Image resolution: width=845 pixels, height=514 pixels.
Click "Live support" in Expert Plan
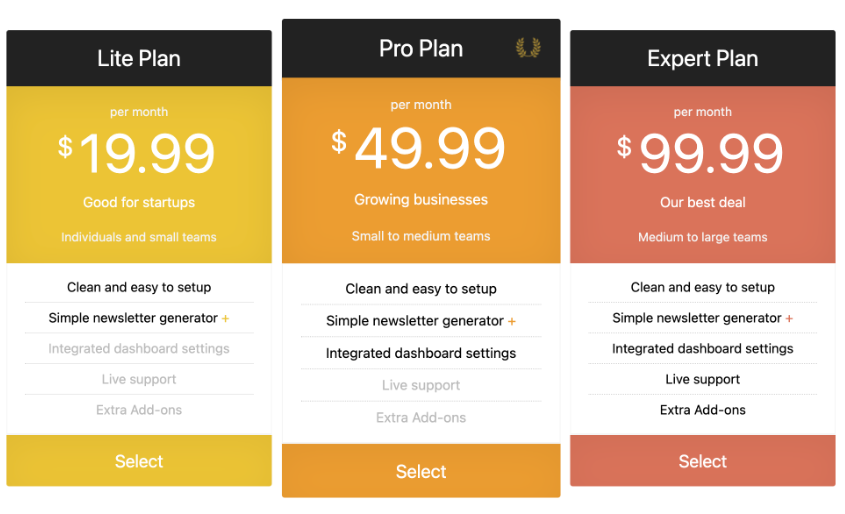pyautogui.click(x=702, y=379)
